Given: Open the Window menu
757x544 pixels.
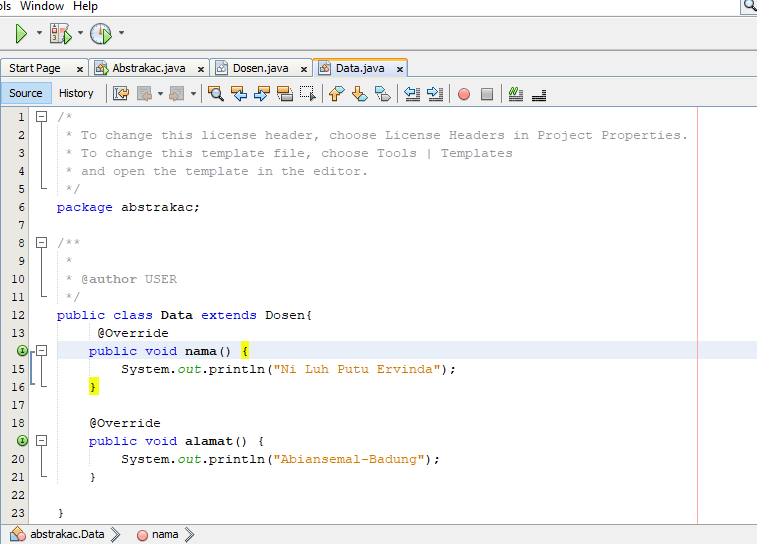Looking at the screenshot, I should [x=41, y=6].
